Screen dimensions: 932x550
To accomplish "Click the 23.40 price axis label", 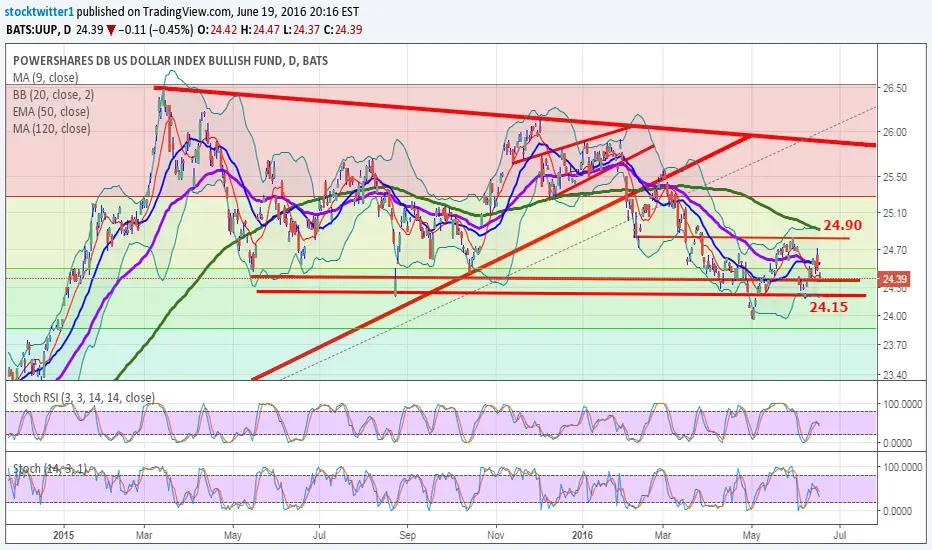I will [895, 375].
